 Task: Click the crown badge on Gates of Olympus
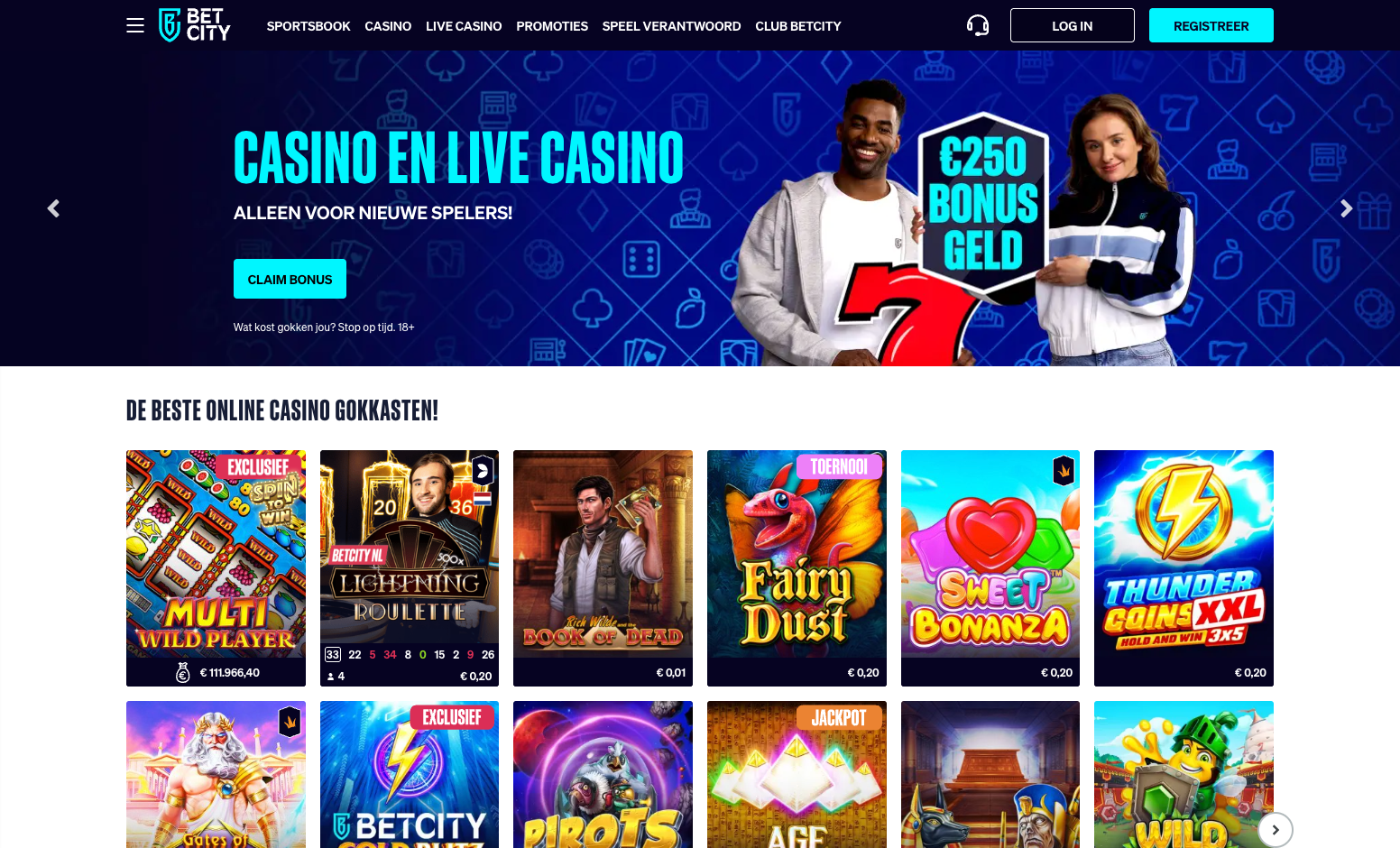click(x=290, y=721)
